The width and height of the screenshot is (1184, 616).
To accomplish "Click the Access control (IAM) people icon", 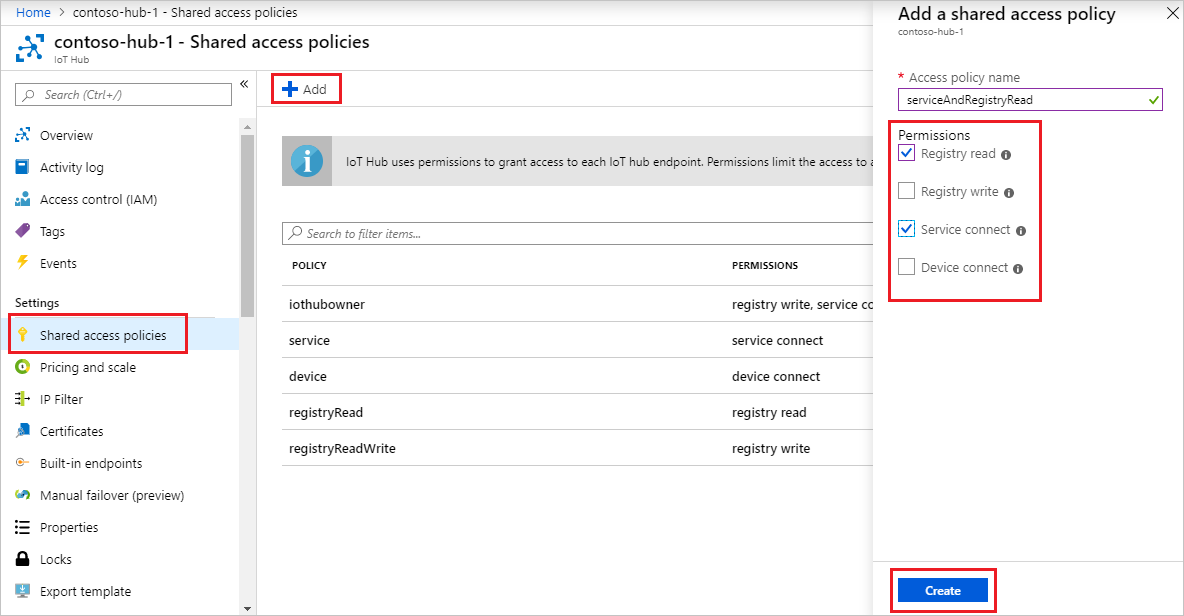I will pyautogui.click(x=23, y=199).
